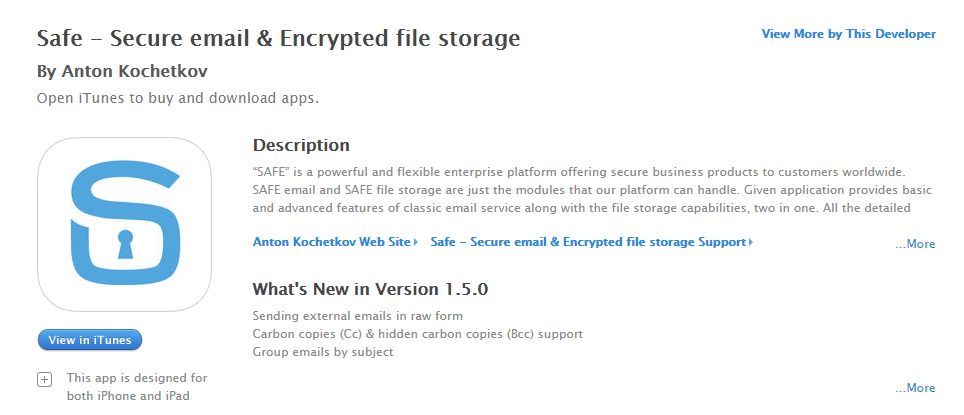Image resolution: width=964 pixels, height=415 pixels.
Task: Click arrow after Anton Kochetkov Web Site
Action: click(416, 242)
